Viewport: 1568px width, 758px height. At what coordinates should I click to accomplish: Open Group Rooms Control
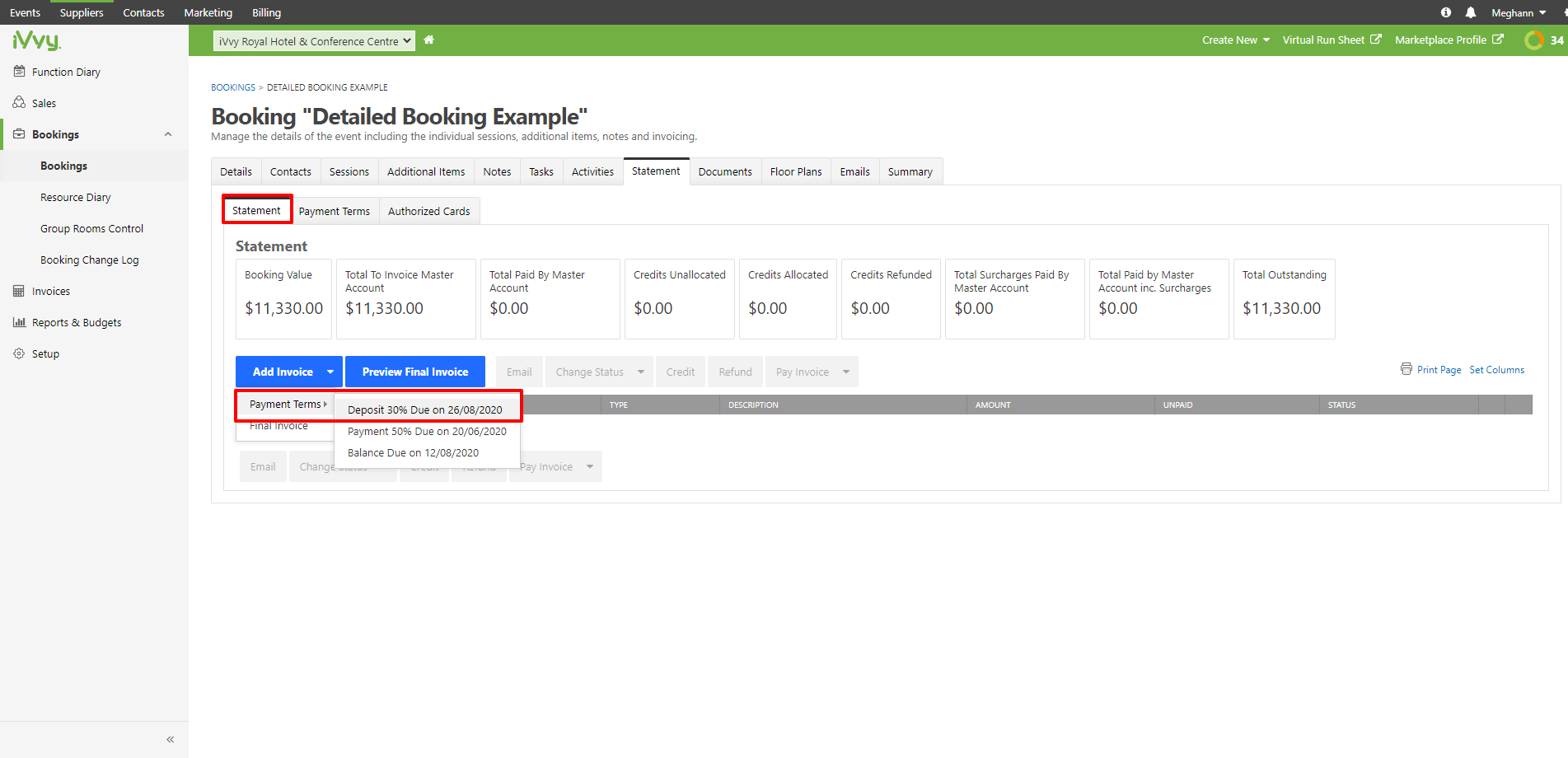point(91,228)
